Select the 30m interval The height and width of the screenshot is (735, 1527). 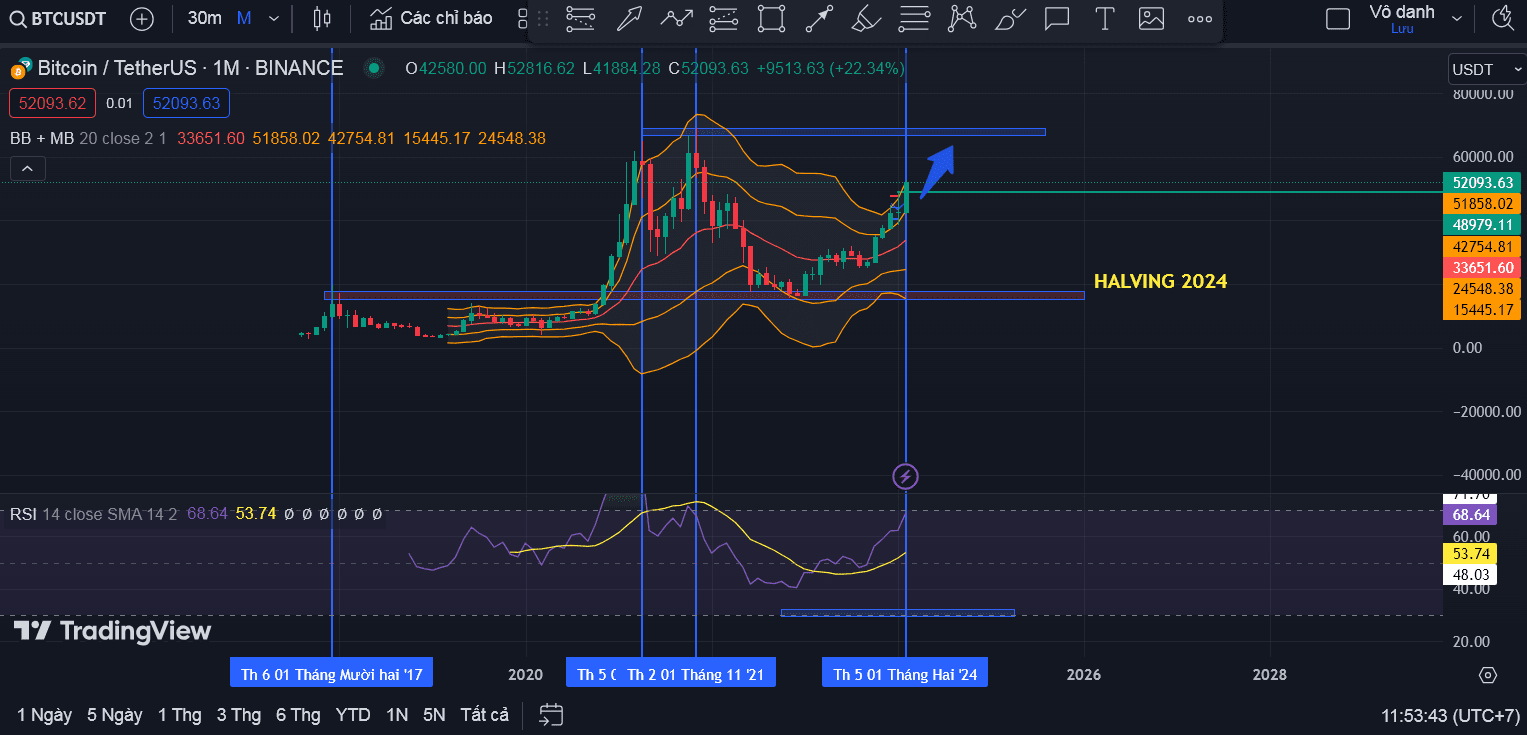click(204, 18)
